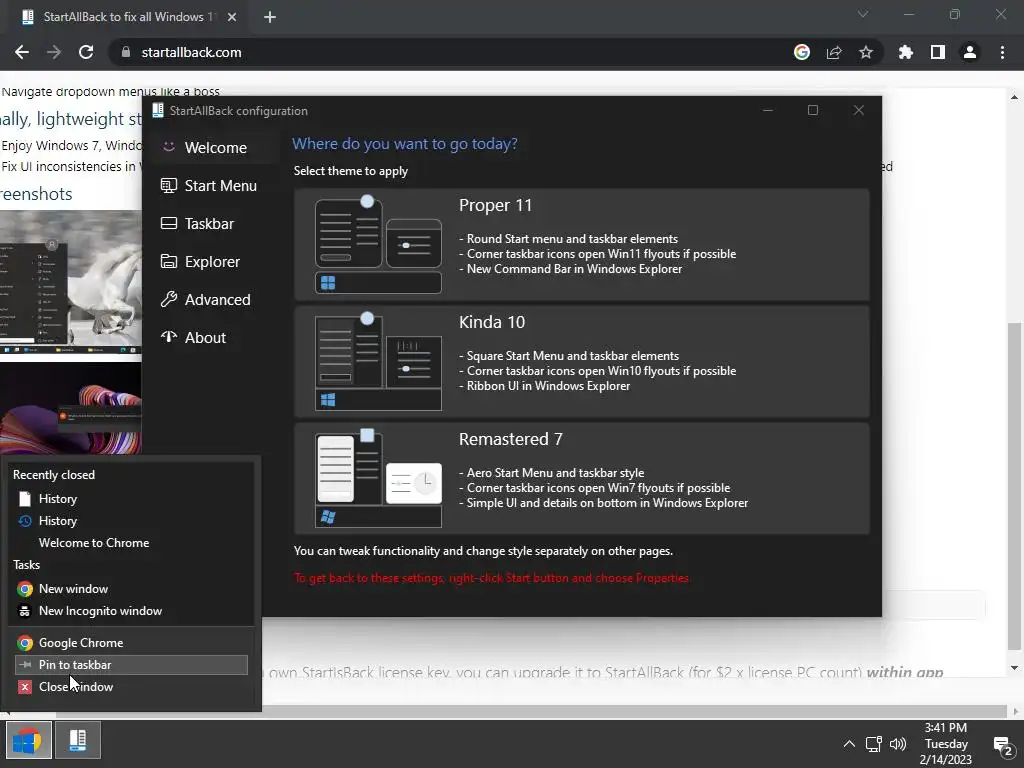This screenshot has height=768, width=1024.
Task: Open volume speaker tray icon
Action: click(898, 744)
